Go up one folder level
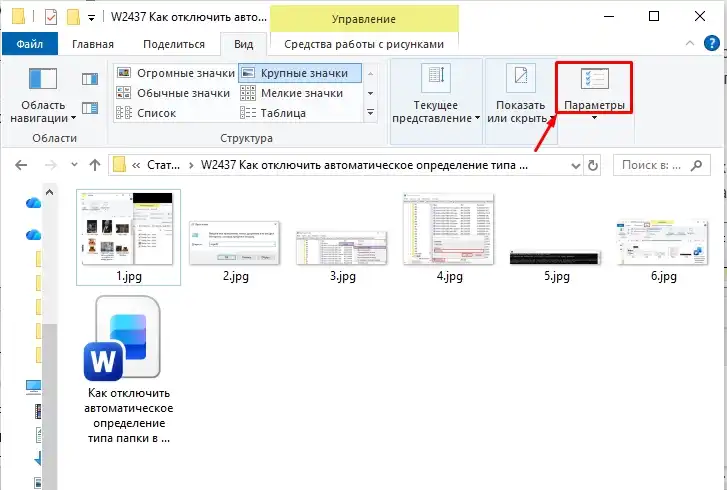The width and height of the screenshot is (727, 490). [95, 165]
